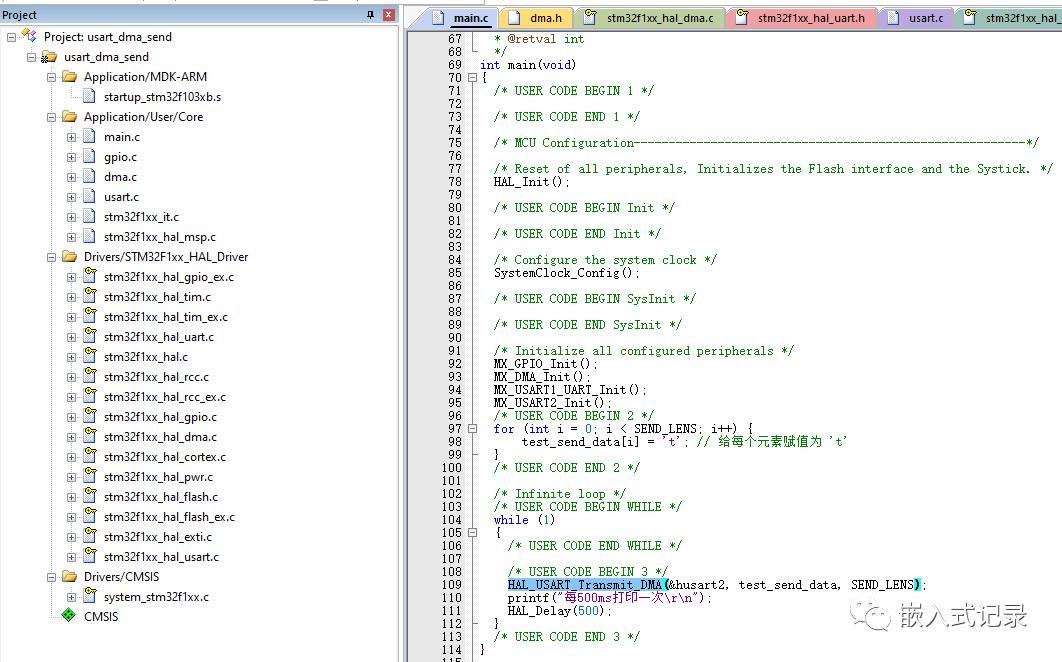Click the MX_DMA_Init() code line
This screenshot has width=1062, height=662.
542,377
